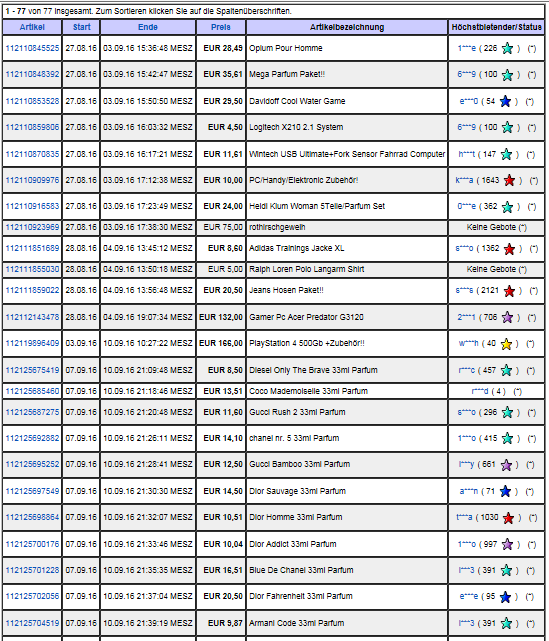549x641 pixels.
Task: Select the rothirschgeweih item description
Action: pos(277,227)
